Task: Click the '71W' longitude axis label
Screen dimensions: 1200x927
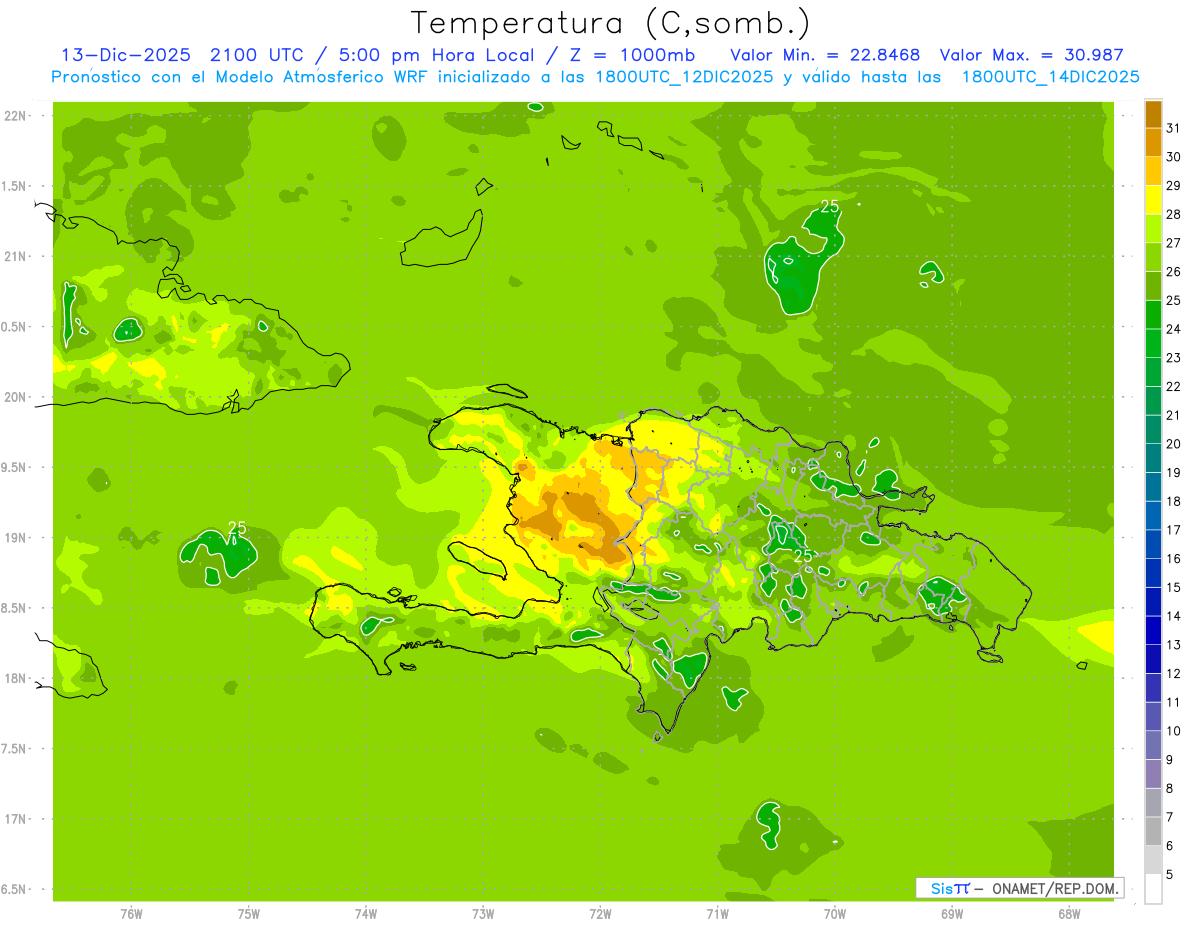Action: [717, 914]
